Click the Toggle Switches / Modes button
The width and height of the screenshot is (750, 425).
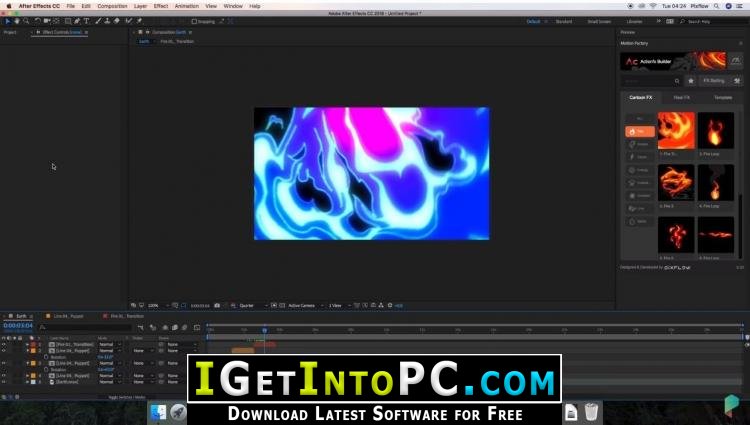pyautogui.click(x=127, y=397)
